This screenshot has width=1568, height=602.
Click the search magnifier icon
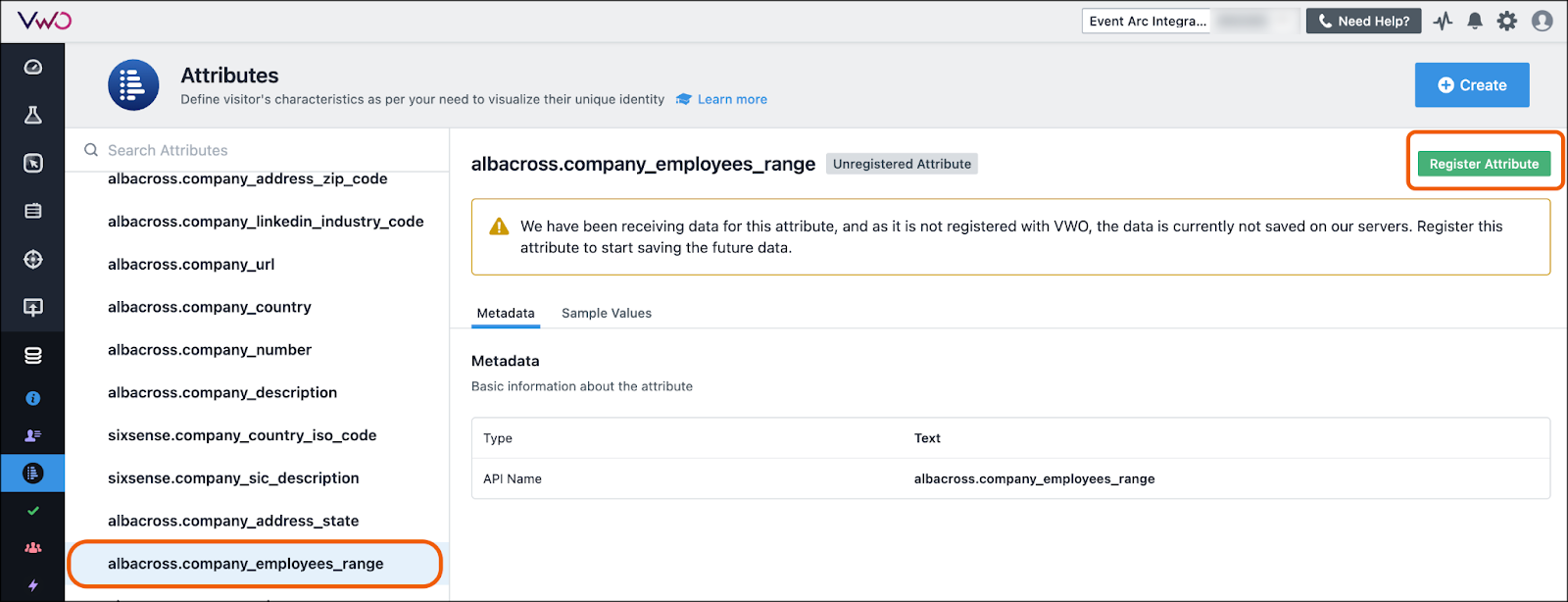pyautogui.click(x=91, y=150)
